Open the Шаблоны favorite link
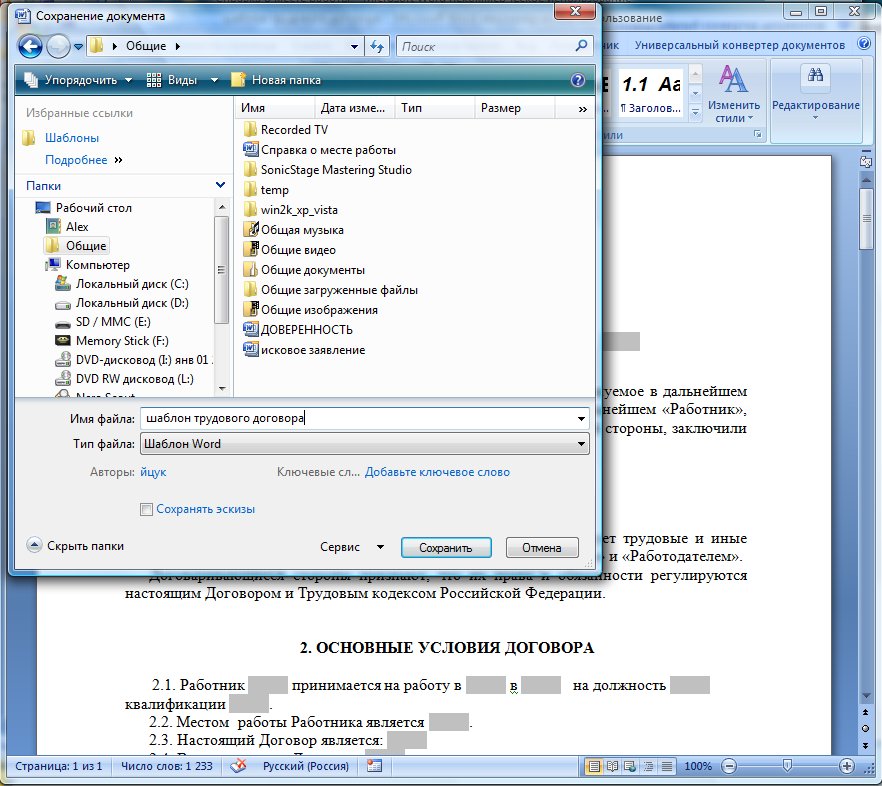Image resolution: width=882 pixels, height=786 pixels. click(x=71, y=138)
